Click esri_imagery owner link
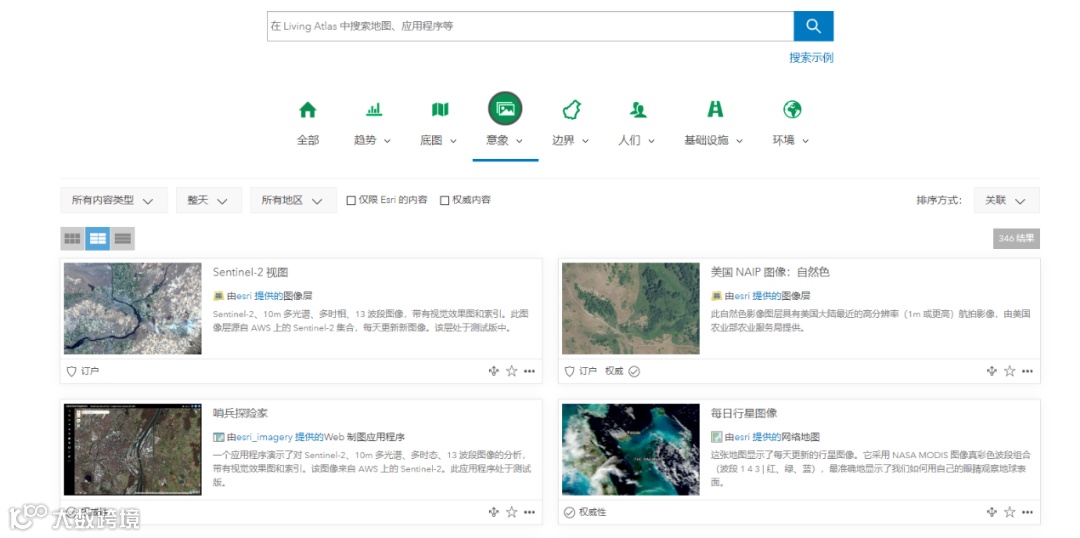Screen dimensions: 1080x538 coord(265,437)
